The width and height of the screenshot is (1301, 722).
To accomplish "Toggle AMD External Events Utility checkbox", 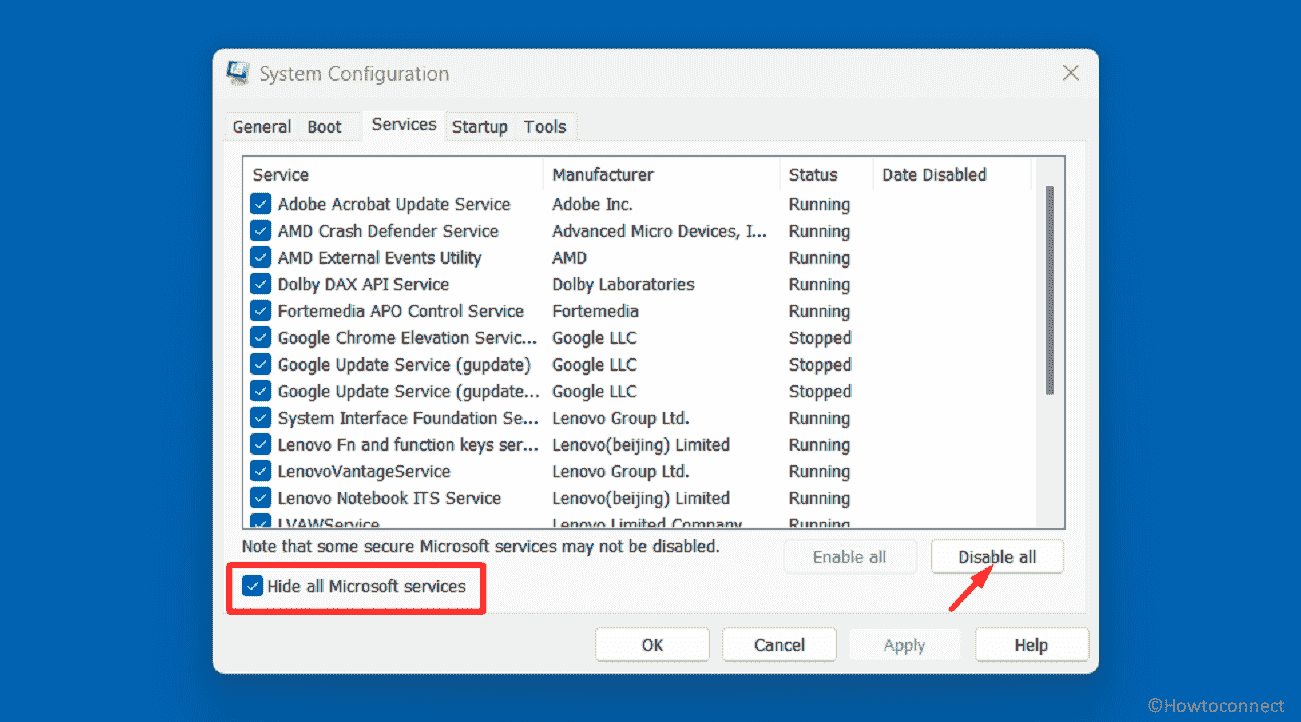I will click(x=261, y=258).
